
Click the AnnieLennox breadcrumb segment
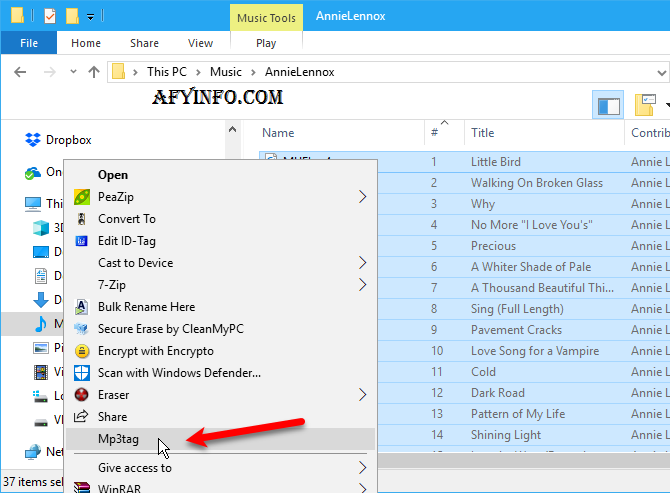coord(300,72)
